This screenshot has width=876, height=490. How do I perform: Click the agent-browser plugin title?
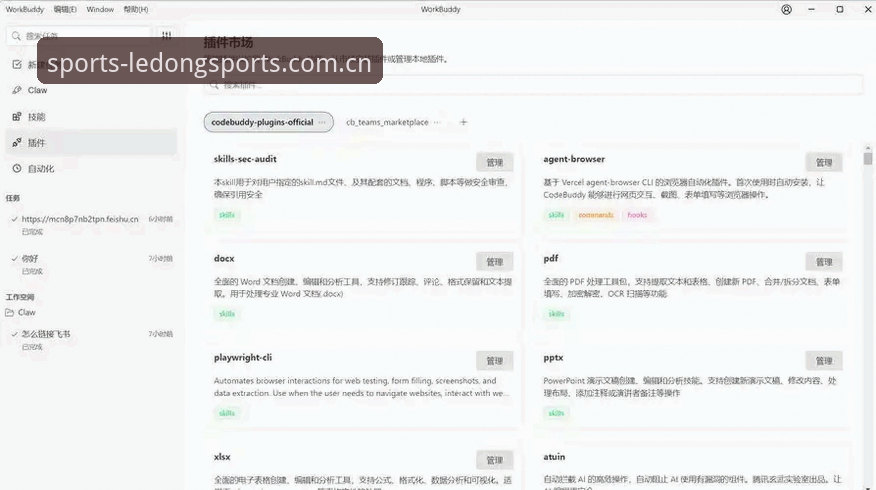(574, 159)
